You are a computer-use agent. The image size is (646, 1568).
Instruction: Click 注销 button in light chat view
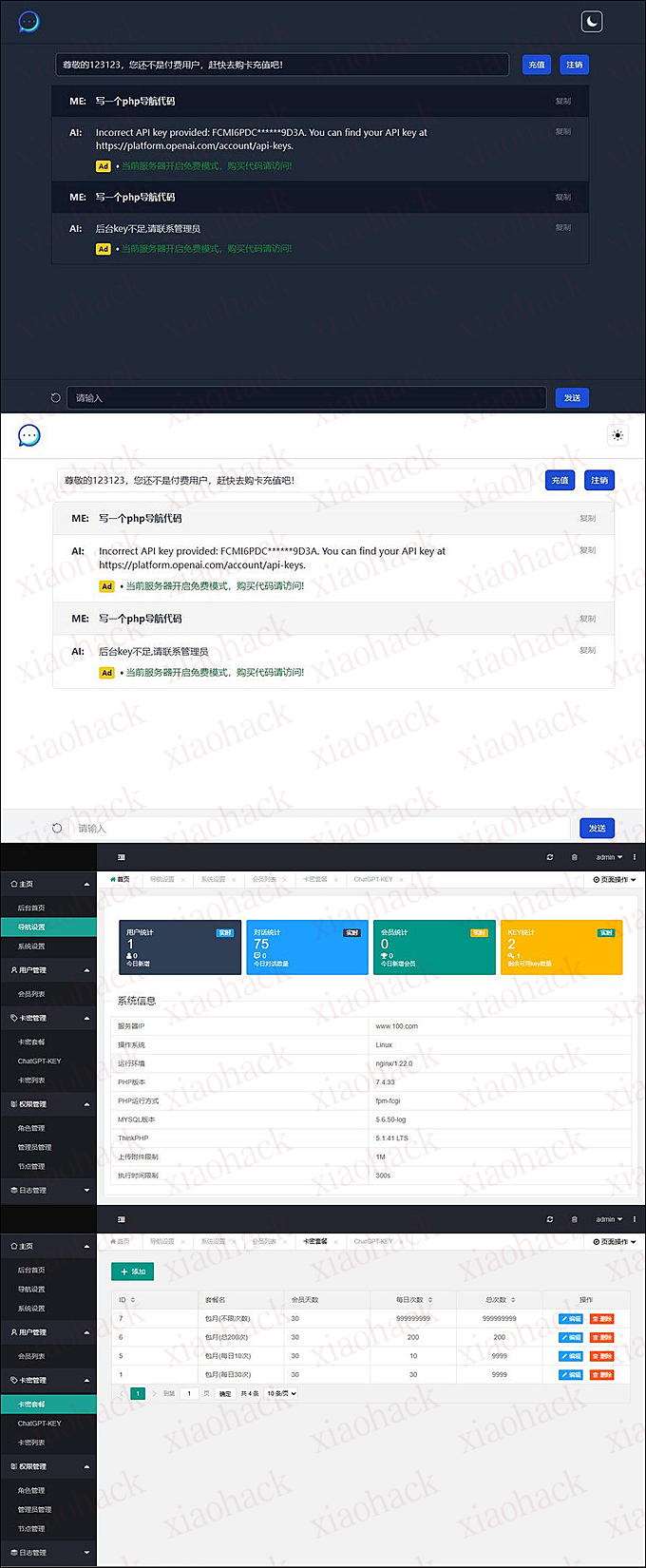[599, 480]
